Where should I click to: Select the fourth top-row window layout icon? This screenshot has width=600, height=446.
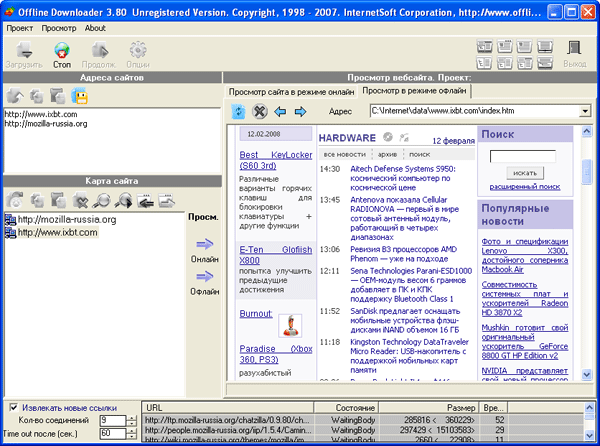(x=545, y=46)
